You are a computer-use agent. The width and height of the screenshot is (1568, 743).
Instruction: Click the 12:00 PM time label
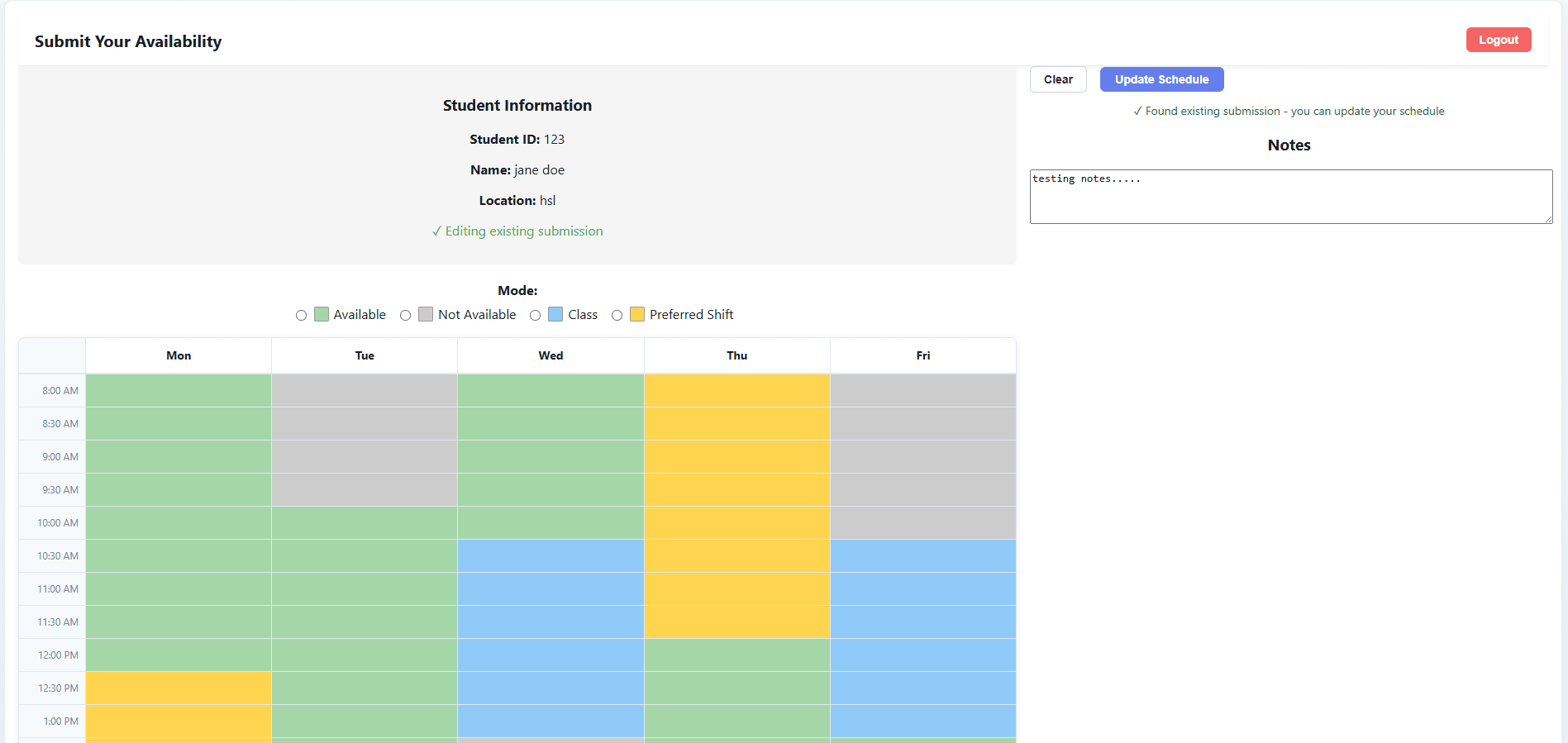pos(58,655)
